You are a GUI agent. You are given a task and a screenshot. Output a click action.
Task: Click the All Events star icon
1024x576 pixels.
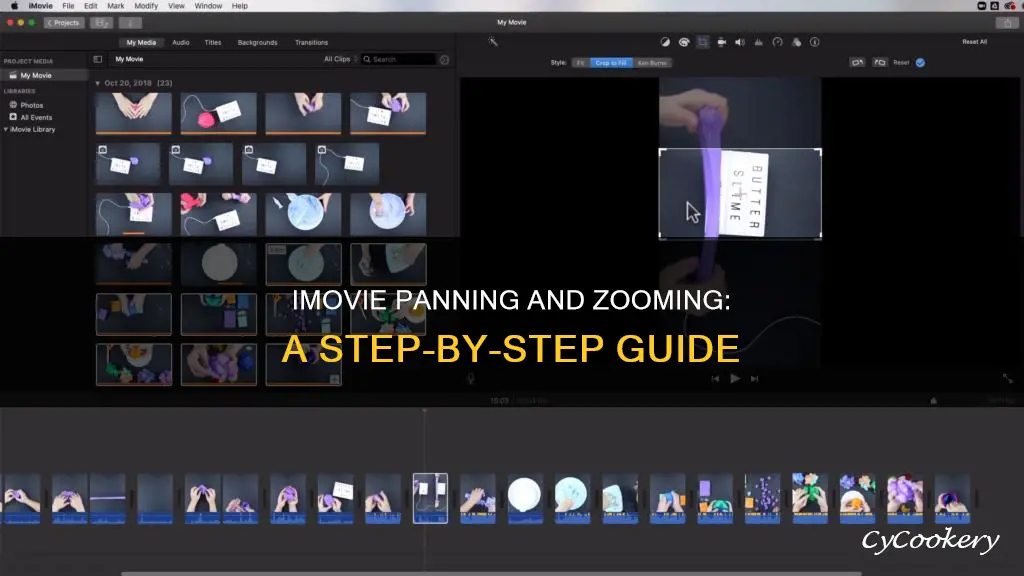click(13, 117)
